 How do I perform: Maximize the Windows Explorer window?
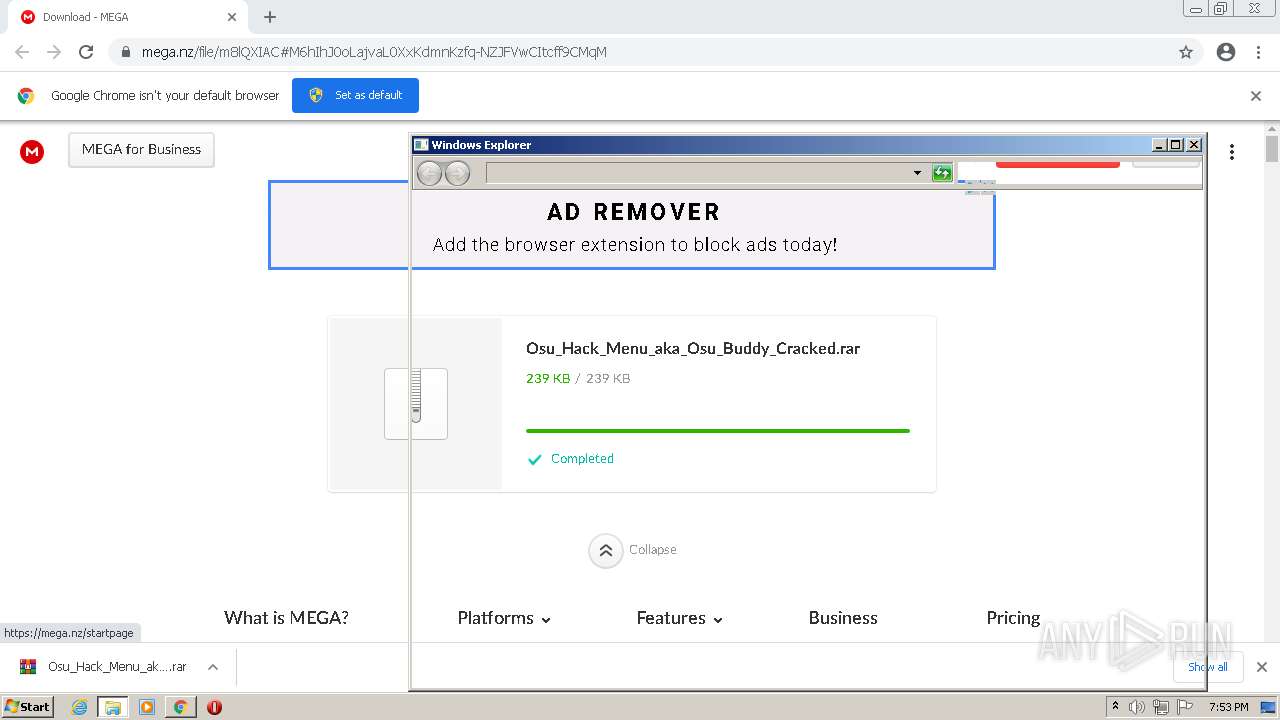coord(1176,145)
